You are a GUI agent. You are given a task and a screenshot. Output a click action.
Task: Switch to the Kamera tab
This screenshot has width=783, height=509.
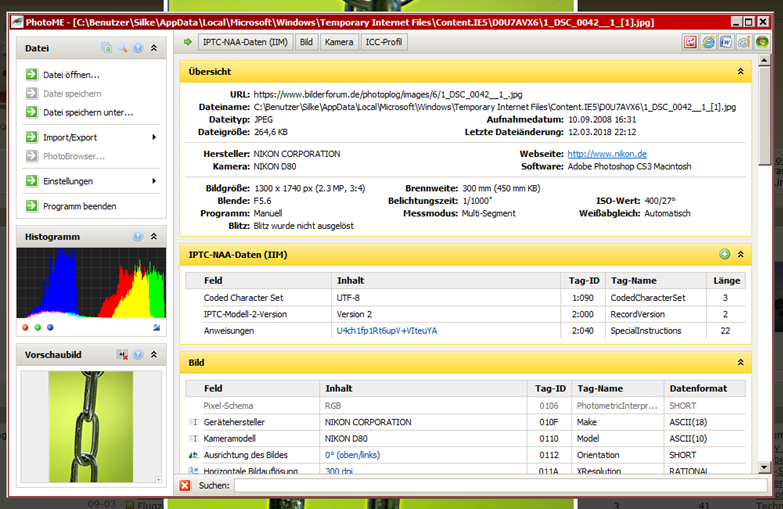pyautogui.click(x=339, y=42)
